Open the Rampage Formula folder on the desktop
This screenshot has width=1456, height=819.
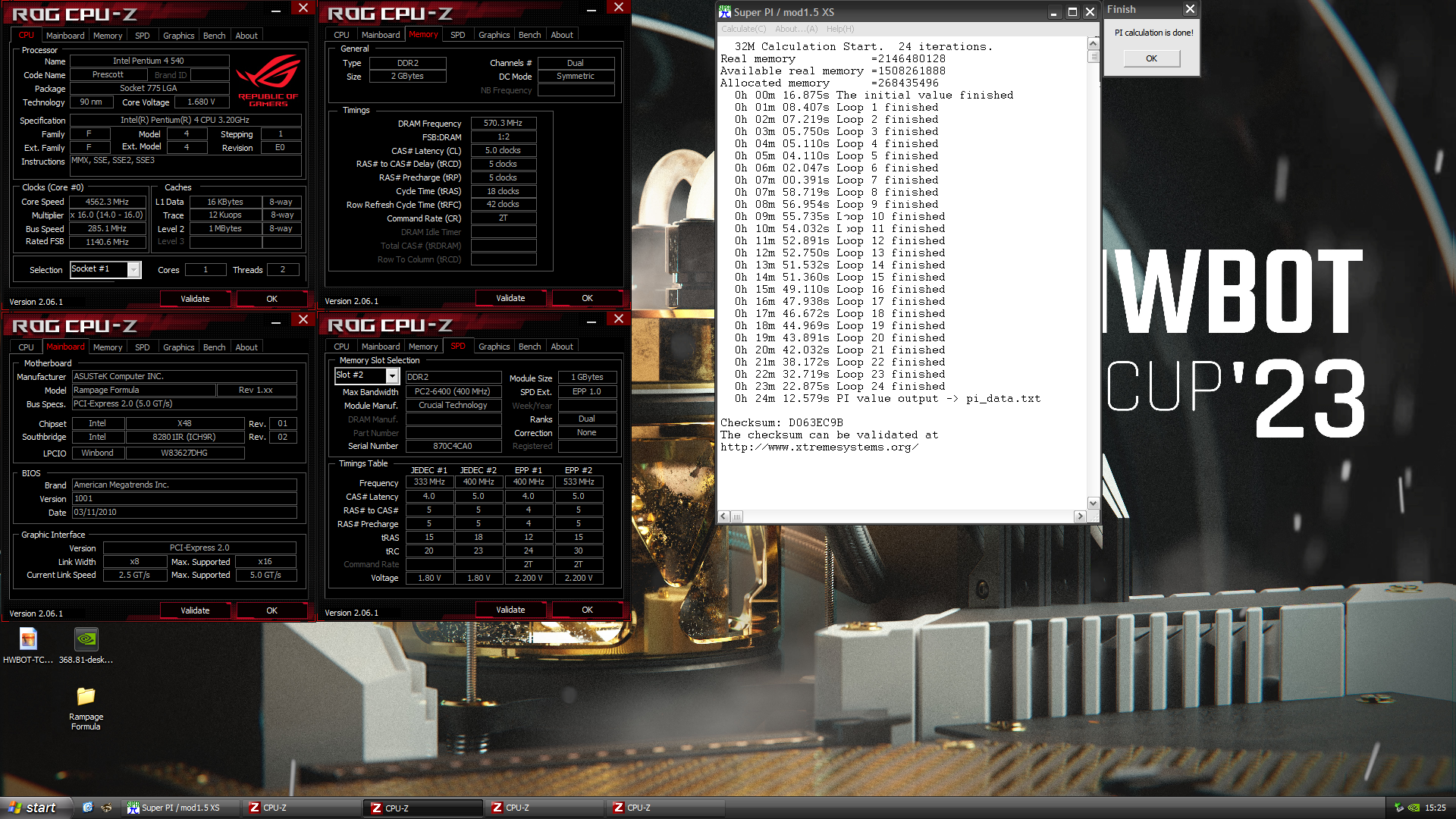86,708
